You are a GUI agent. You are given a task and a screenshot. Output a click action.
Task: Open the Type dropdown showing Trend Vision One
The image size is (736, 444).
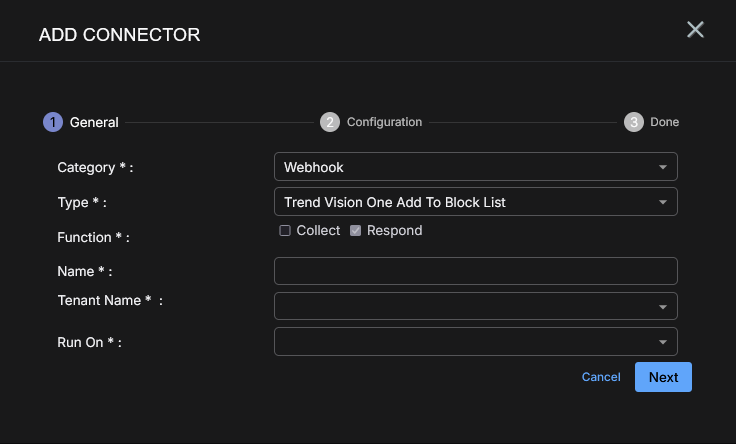465,202
